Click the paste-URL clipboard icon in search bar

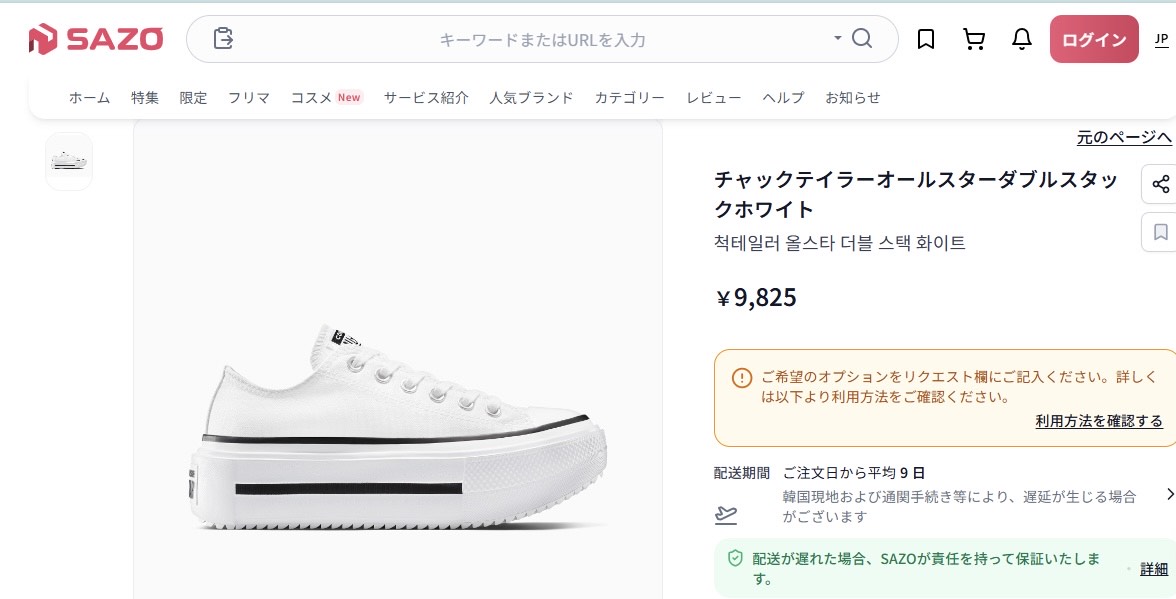pos(222,38)
